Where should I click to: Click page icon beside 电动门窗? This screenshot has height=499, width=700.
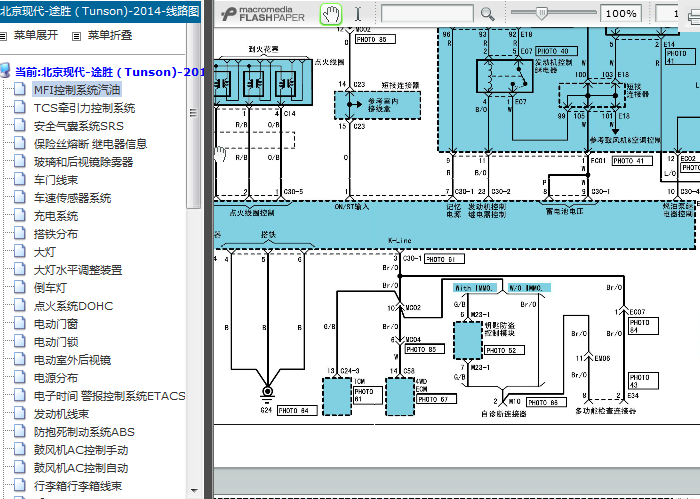point(19,323)
